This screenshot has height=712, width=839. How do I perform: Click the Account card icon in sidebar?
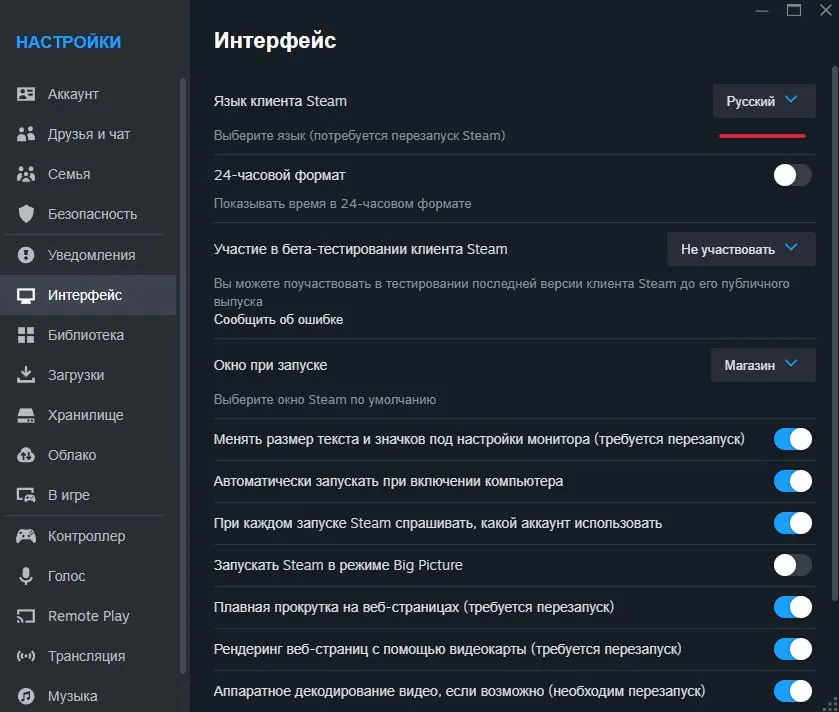26,94
